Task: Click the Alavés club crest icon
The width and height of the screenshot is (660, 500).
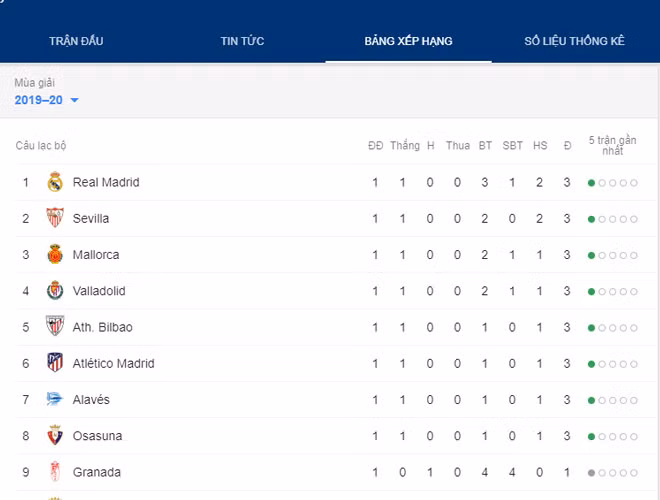Action: click(55, 399)
